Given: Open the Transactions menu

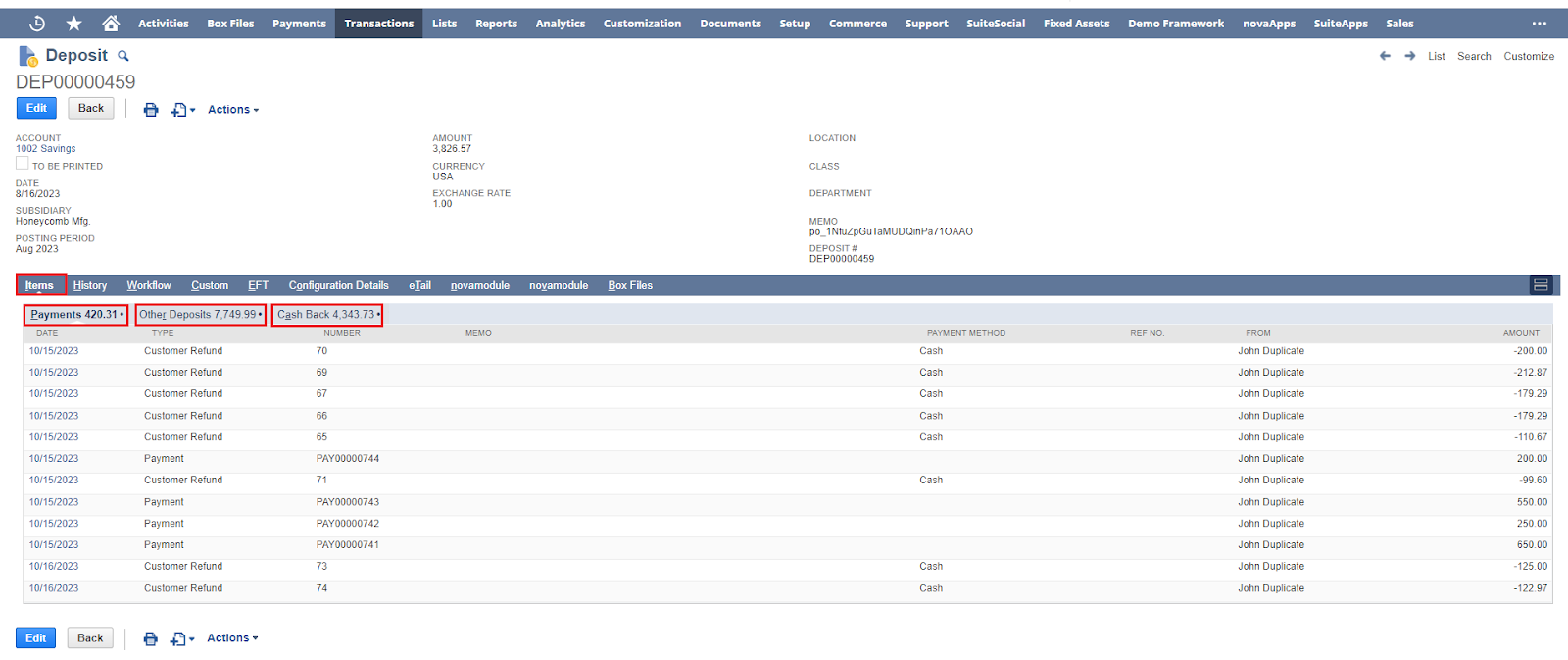Looking at the screenshot, I should coord(378,24).
